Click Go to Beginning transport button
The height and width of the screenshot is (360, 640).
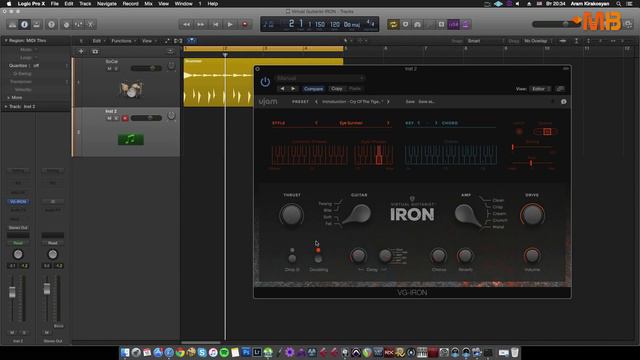click(216, 24)
